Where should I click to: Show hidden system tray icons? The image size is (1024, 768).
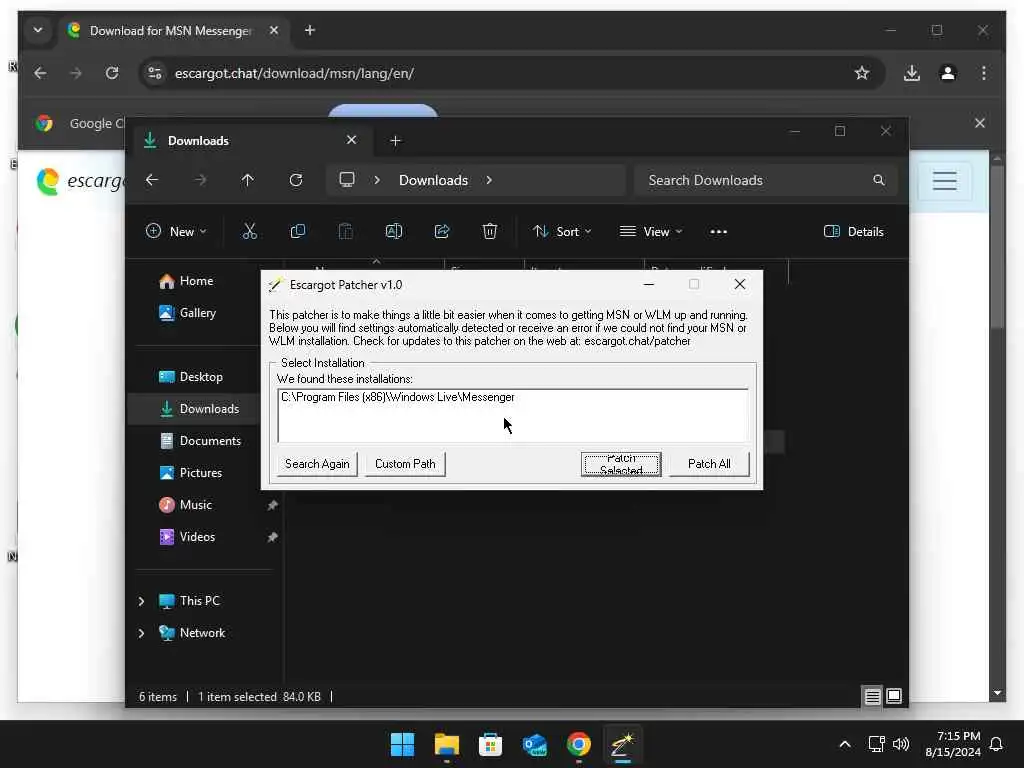[x=844, y=744]
